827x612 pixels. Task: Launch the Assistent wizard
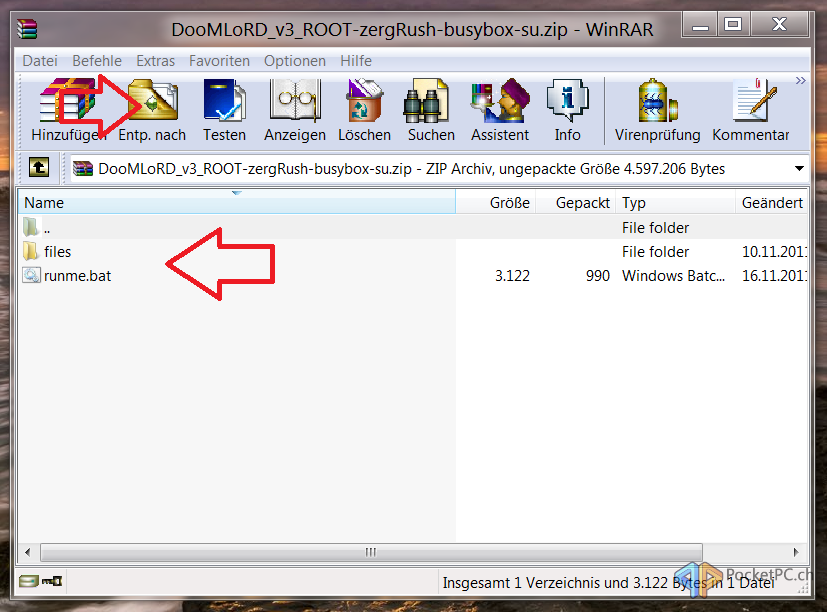500,110
